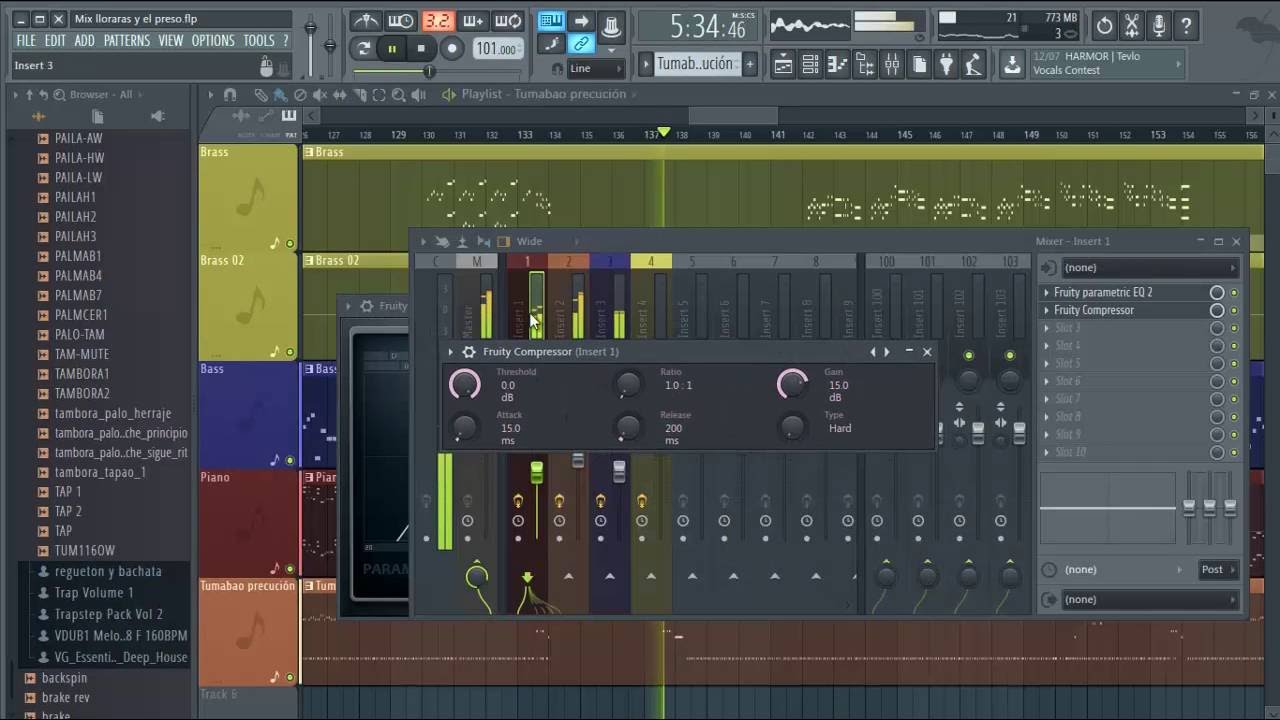Open the TOOLS menu
1280x720 pixels.
point(259,41)
